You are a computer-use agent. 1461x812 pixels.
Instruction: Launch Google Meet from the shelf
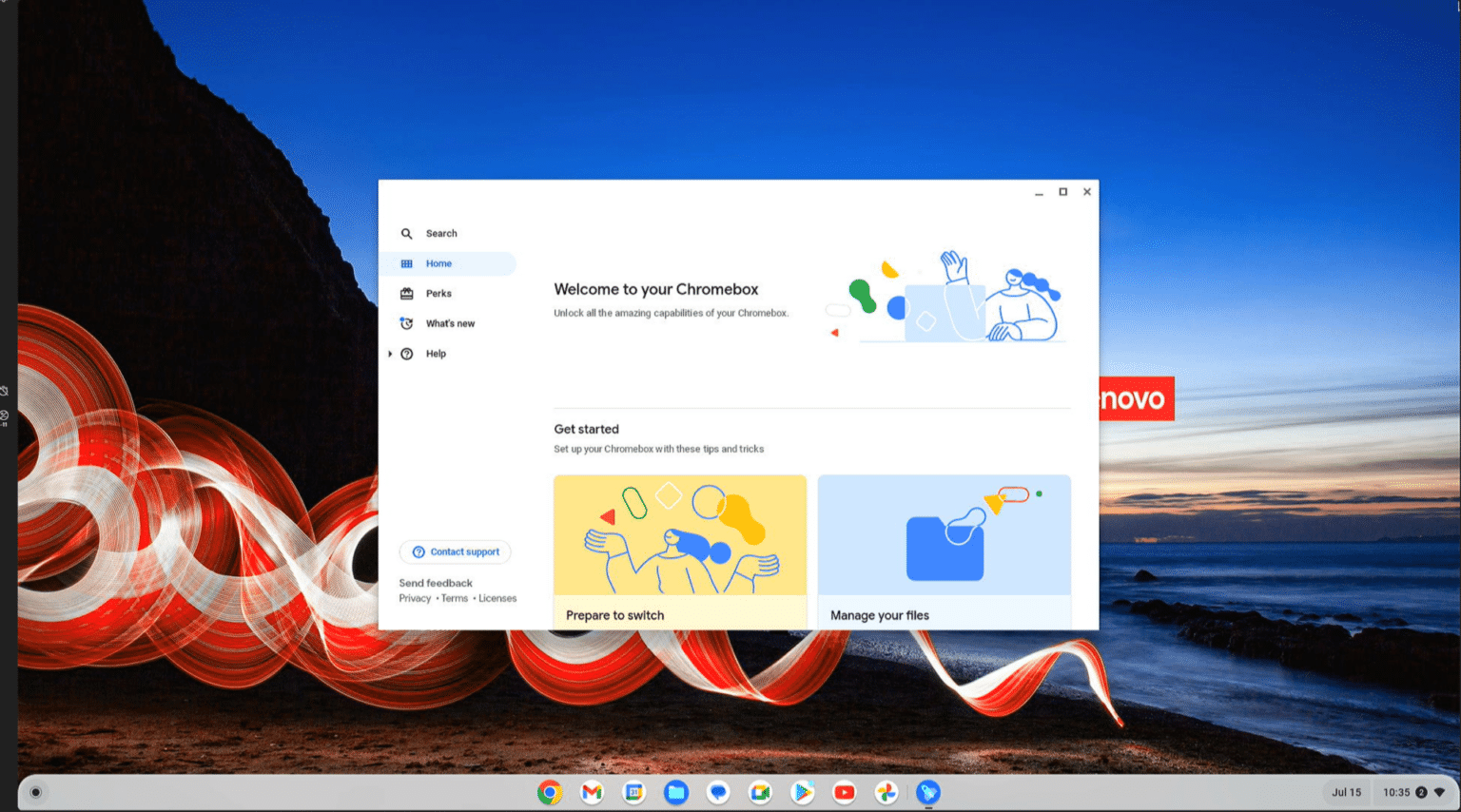click(x=760, y=792)
